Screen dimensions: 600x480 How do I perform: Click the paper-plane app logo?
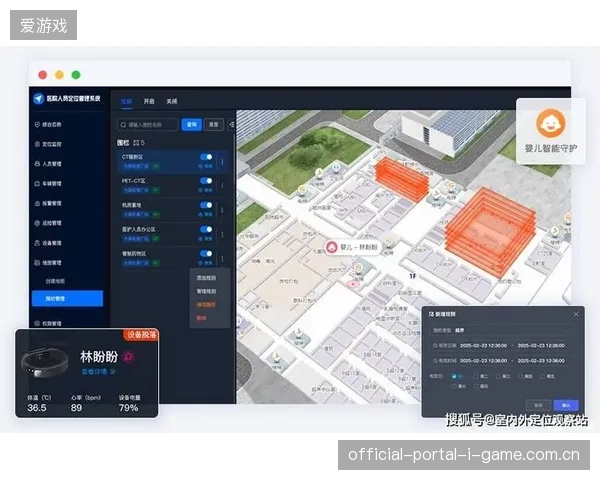(x=38, y=99)
